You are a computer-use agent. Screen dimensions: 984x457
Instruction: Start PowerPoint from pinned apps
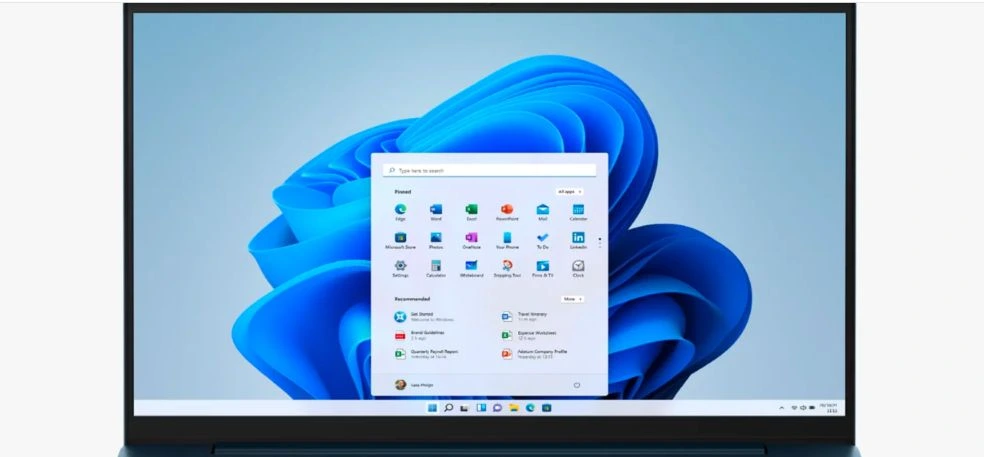(507, 212)
